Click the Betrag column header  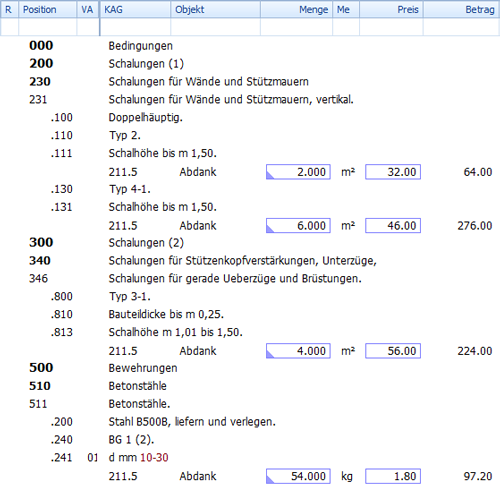click(x=461, y=9)
